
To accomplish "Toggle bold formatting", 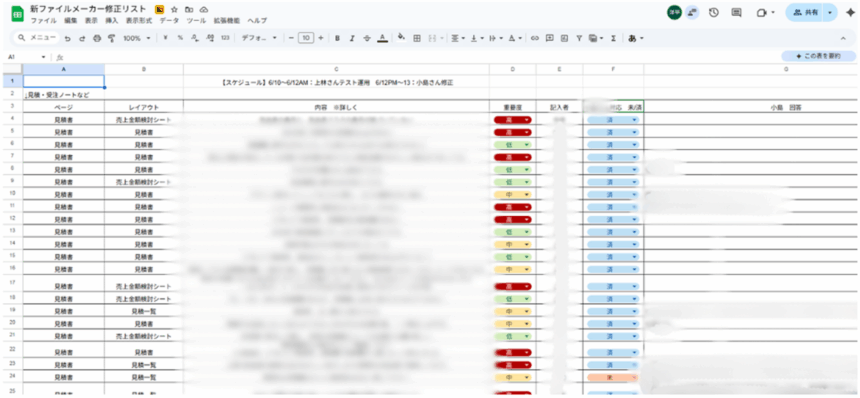I will [337, 38].
